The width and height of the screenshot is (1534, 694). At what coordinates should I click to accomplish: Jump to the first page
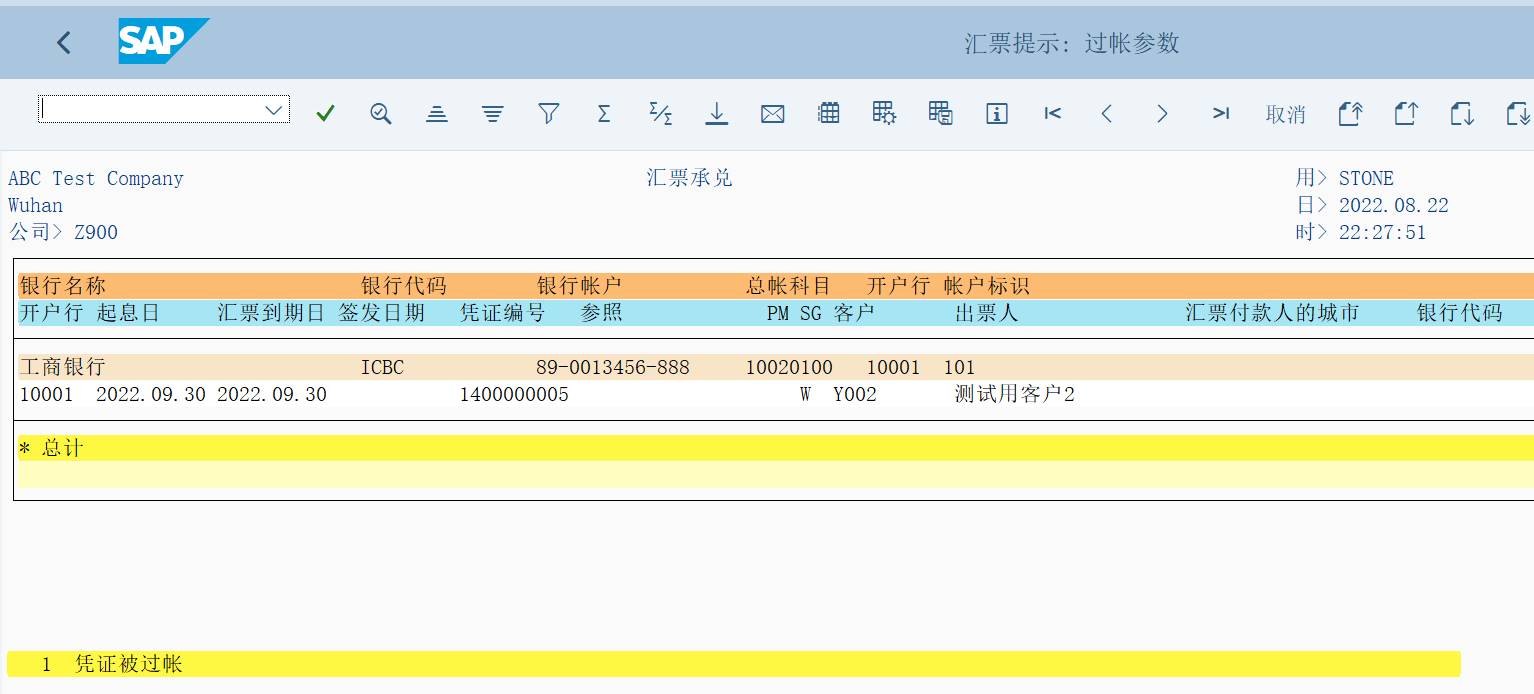click(1052, 113)
